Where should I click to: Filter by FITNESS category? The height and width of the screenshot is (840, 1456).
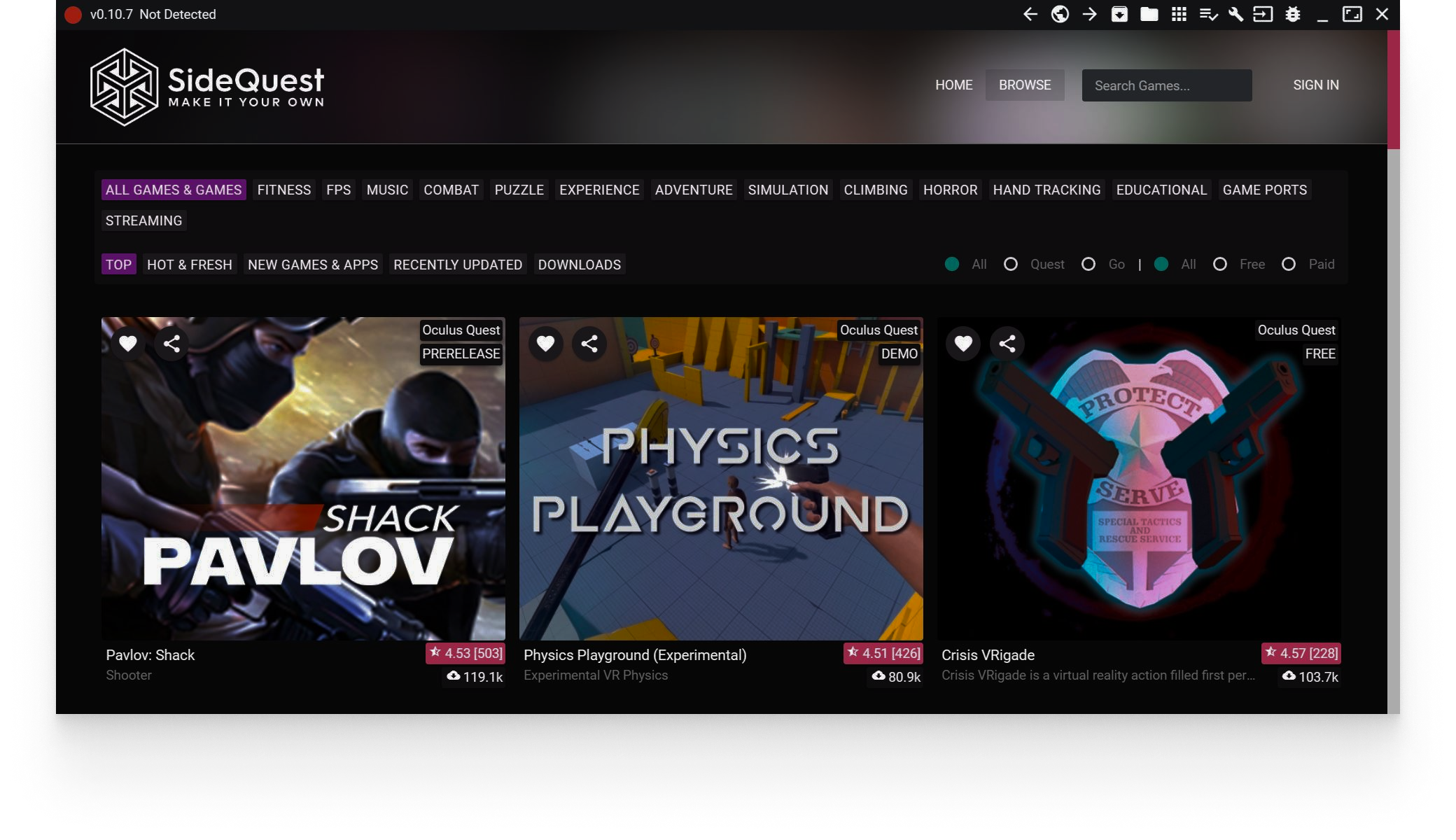click(284, 190)
